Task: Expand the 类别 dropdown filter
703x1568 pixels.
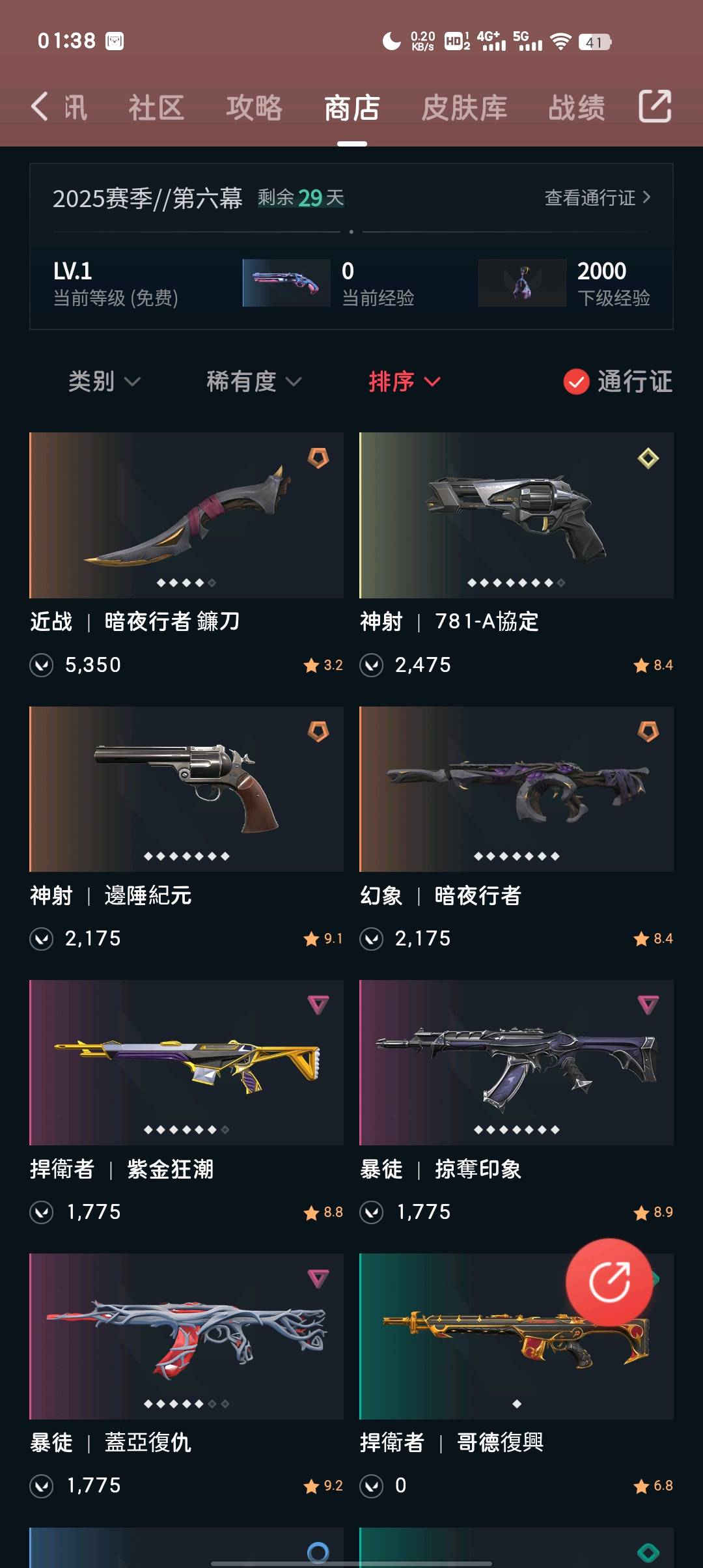Action: [104, 382]
